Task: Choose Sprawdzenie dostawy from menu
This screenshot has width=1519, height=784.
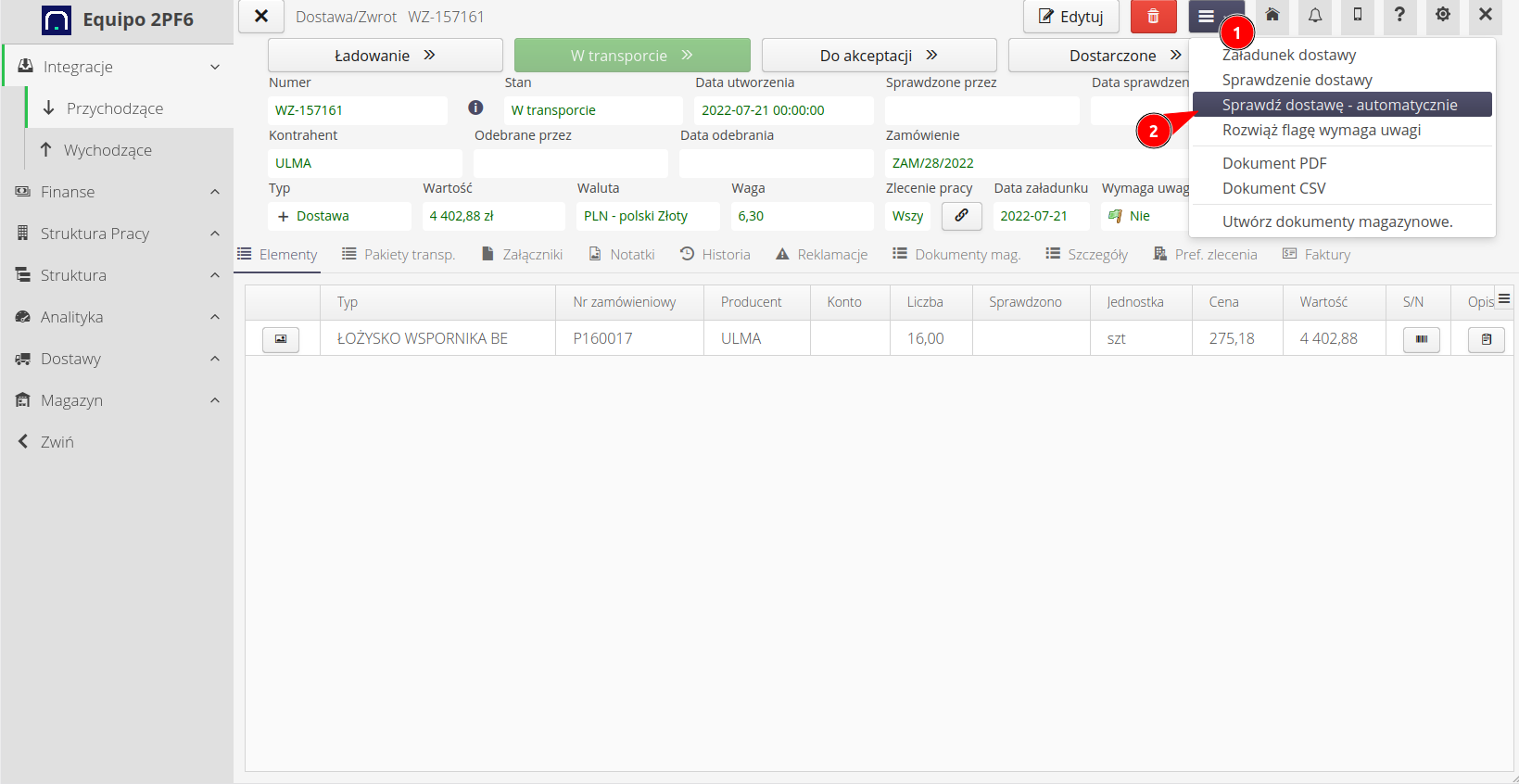Action: coord(1342,80)
